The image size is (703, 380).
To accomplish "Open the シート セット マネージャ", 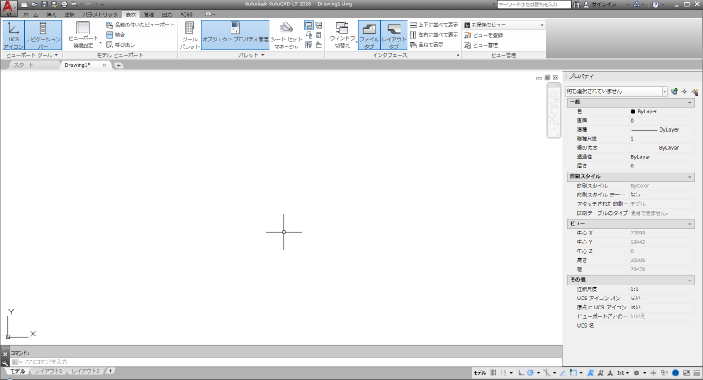I will 286,35.
